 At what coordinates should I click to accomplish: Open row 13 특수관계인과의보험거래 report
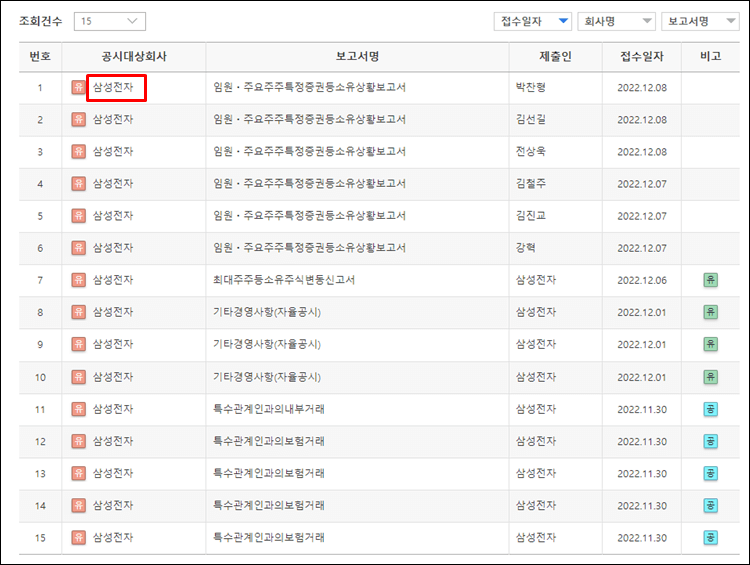click(269, 473)
